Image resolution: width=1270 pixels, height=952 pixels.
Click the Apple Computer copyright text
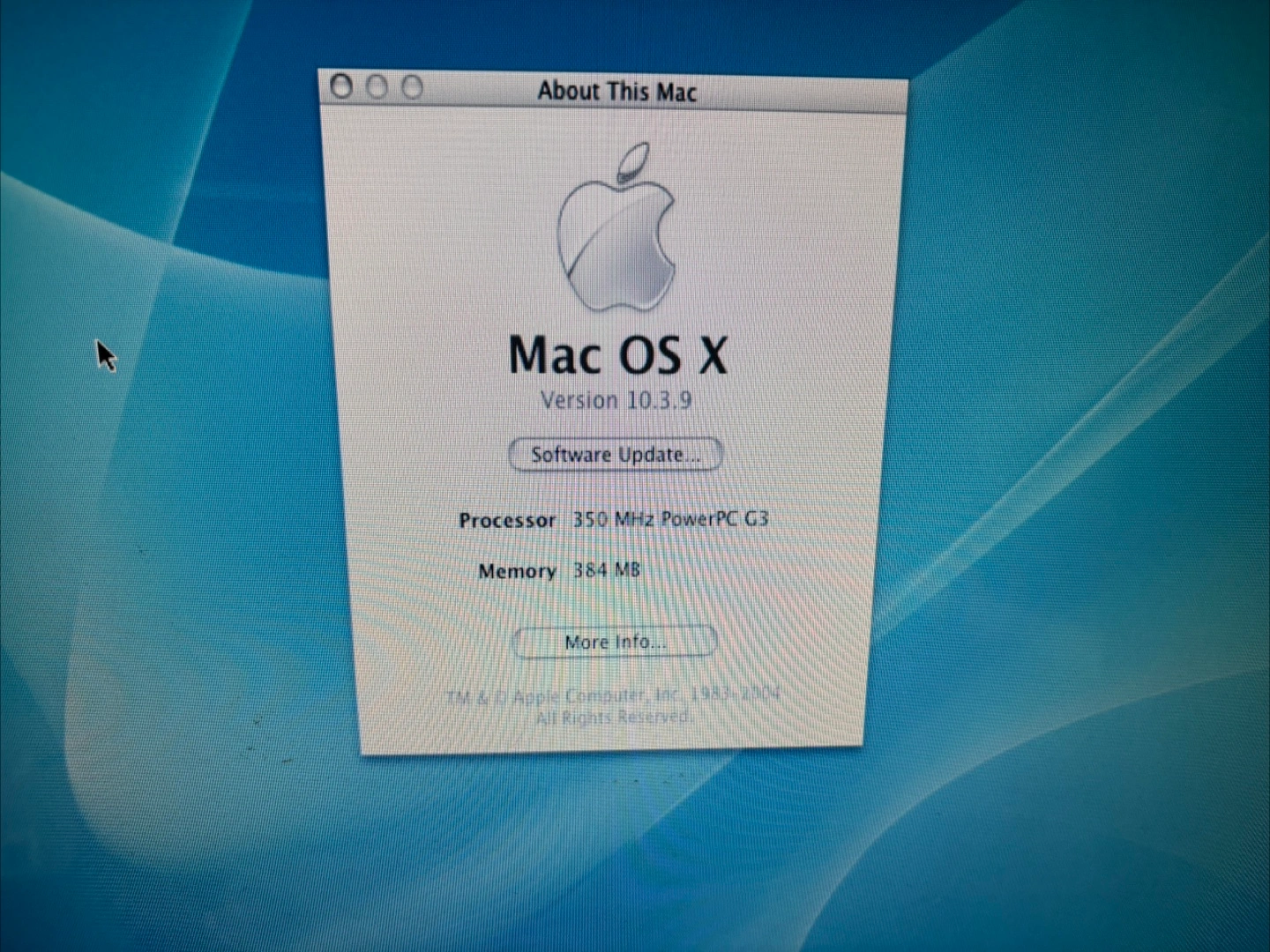point(613,705)
